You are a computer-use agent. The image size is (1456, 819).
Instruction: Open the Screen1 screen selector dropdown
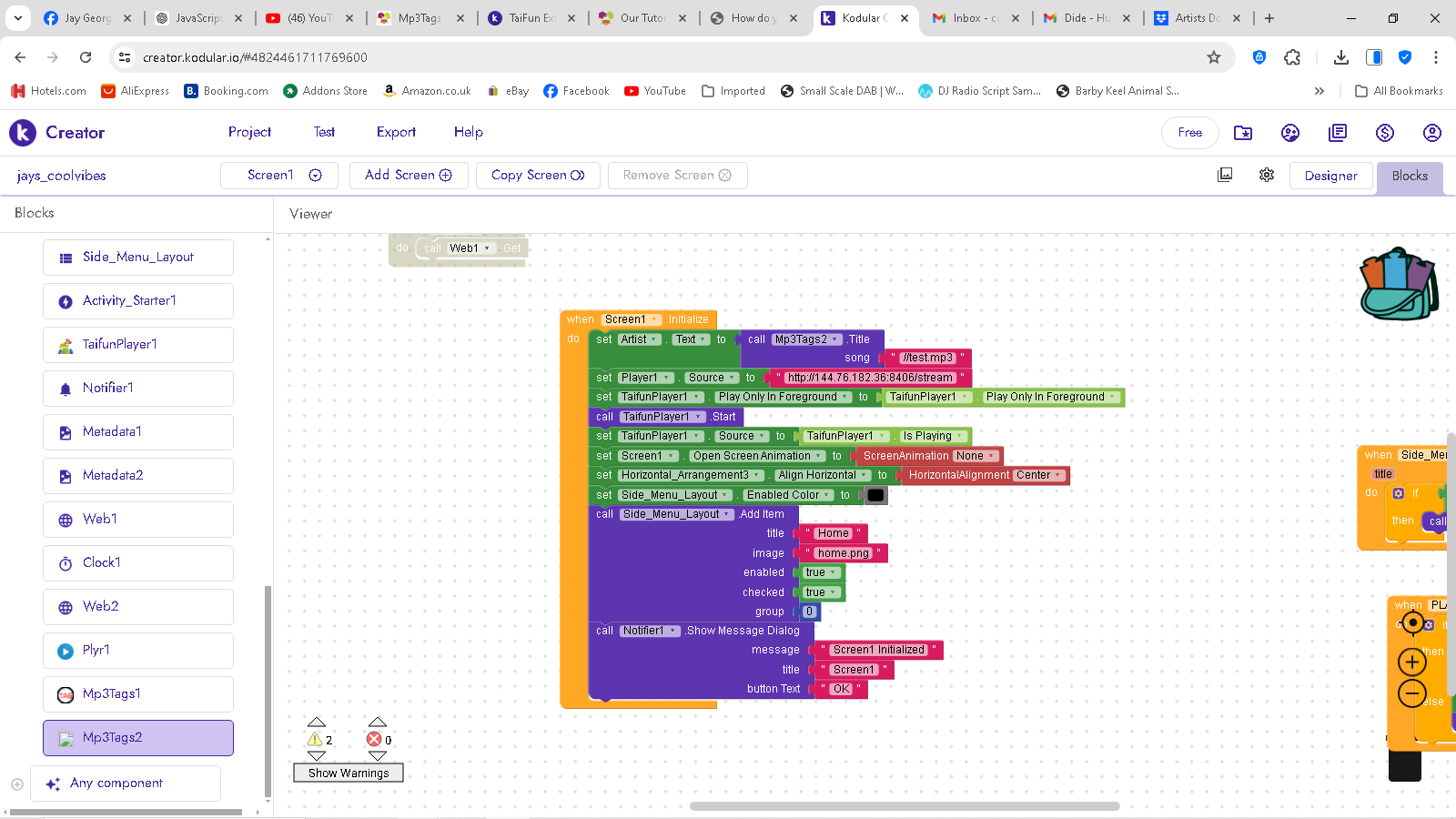[x=279, y=175]
